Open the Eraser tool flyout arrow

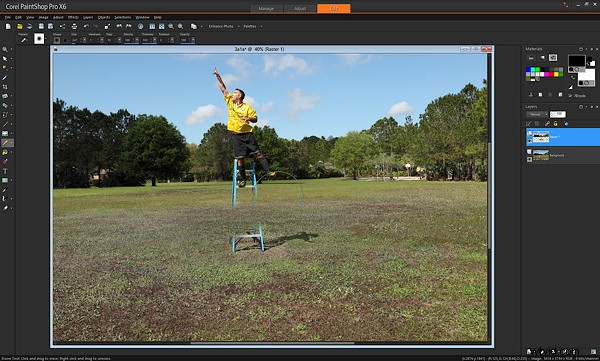tap(11, 143)
